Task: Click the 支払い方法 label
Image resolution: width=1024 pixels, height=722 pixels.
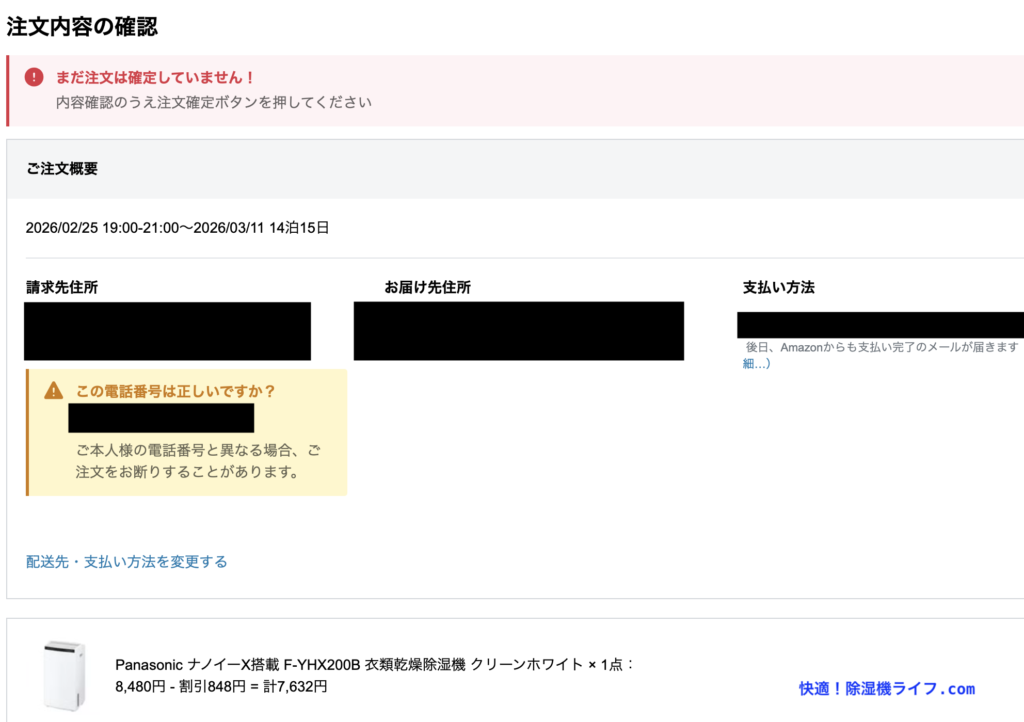Action: coord(778,288)
